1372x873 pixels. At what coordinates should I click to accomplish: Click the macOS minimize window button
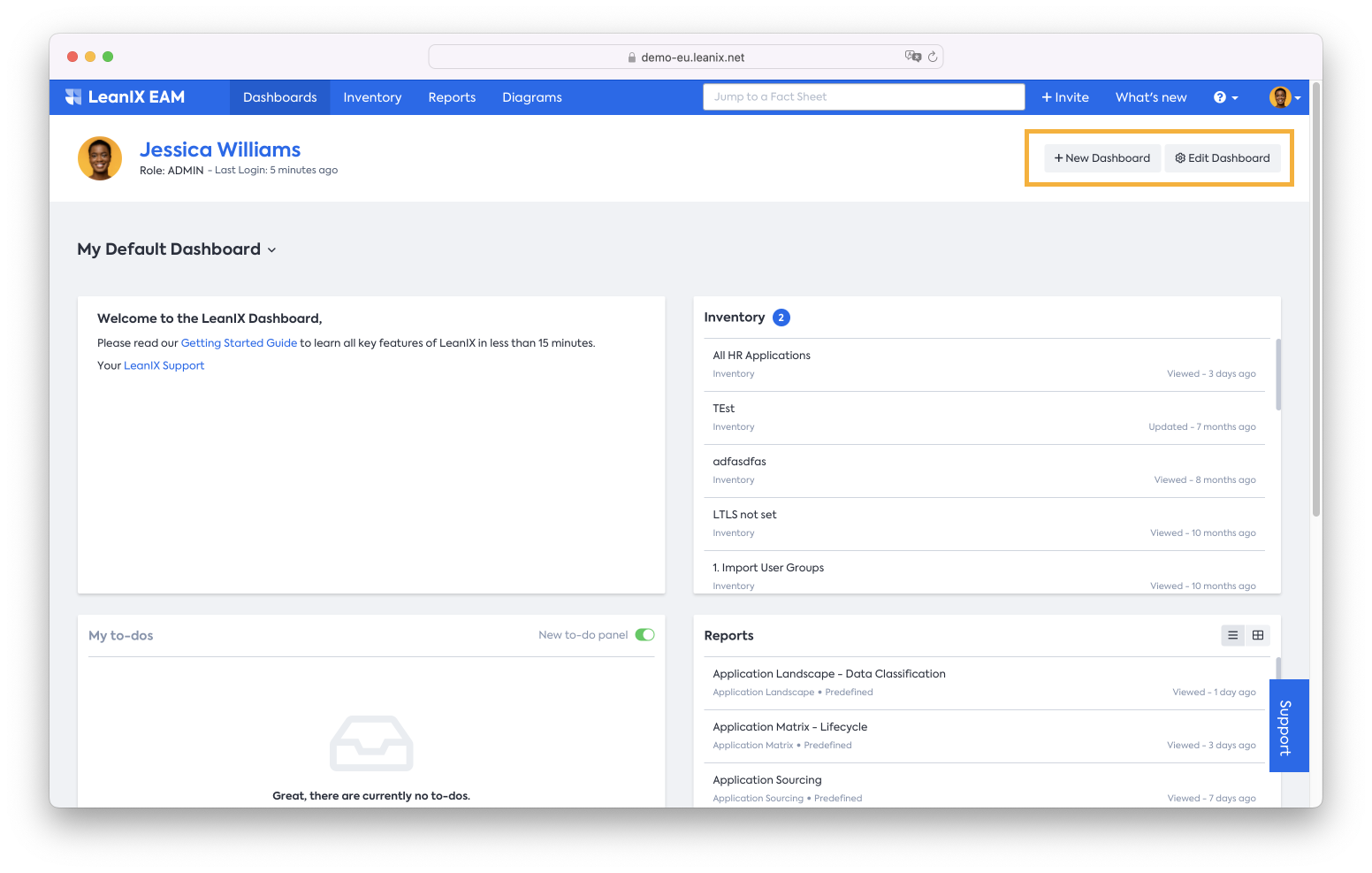(90, 57)
